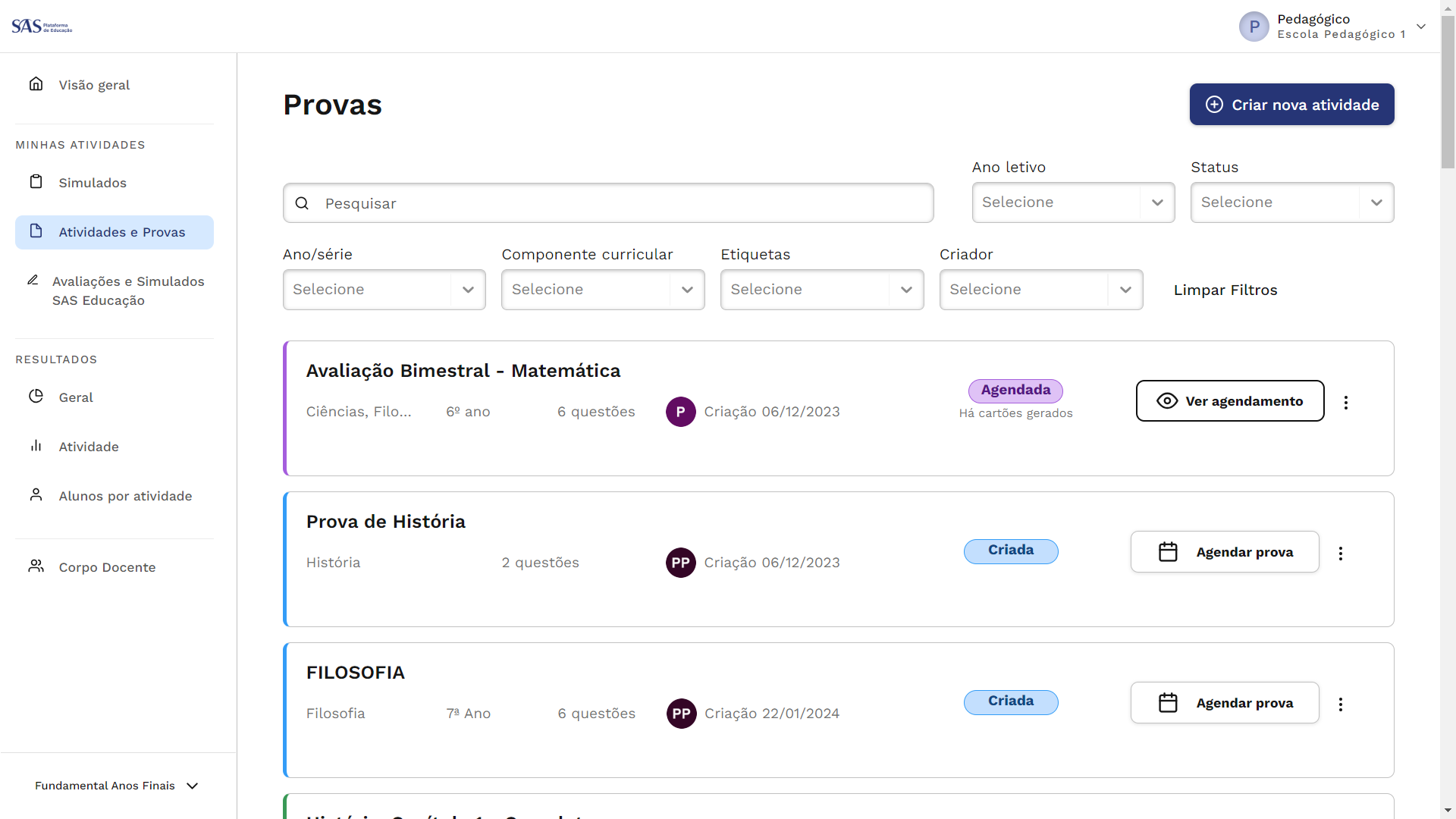
Task: Click the Agendada status badge
Action: [x=1015, y=391]
